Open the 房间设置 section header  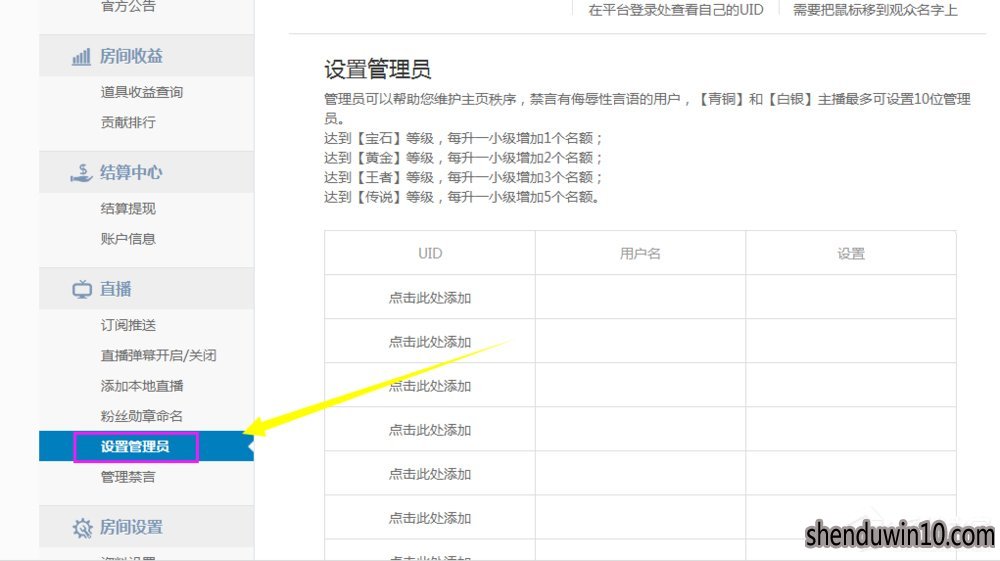tap(146, 527)
